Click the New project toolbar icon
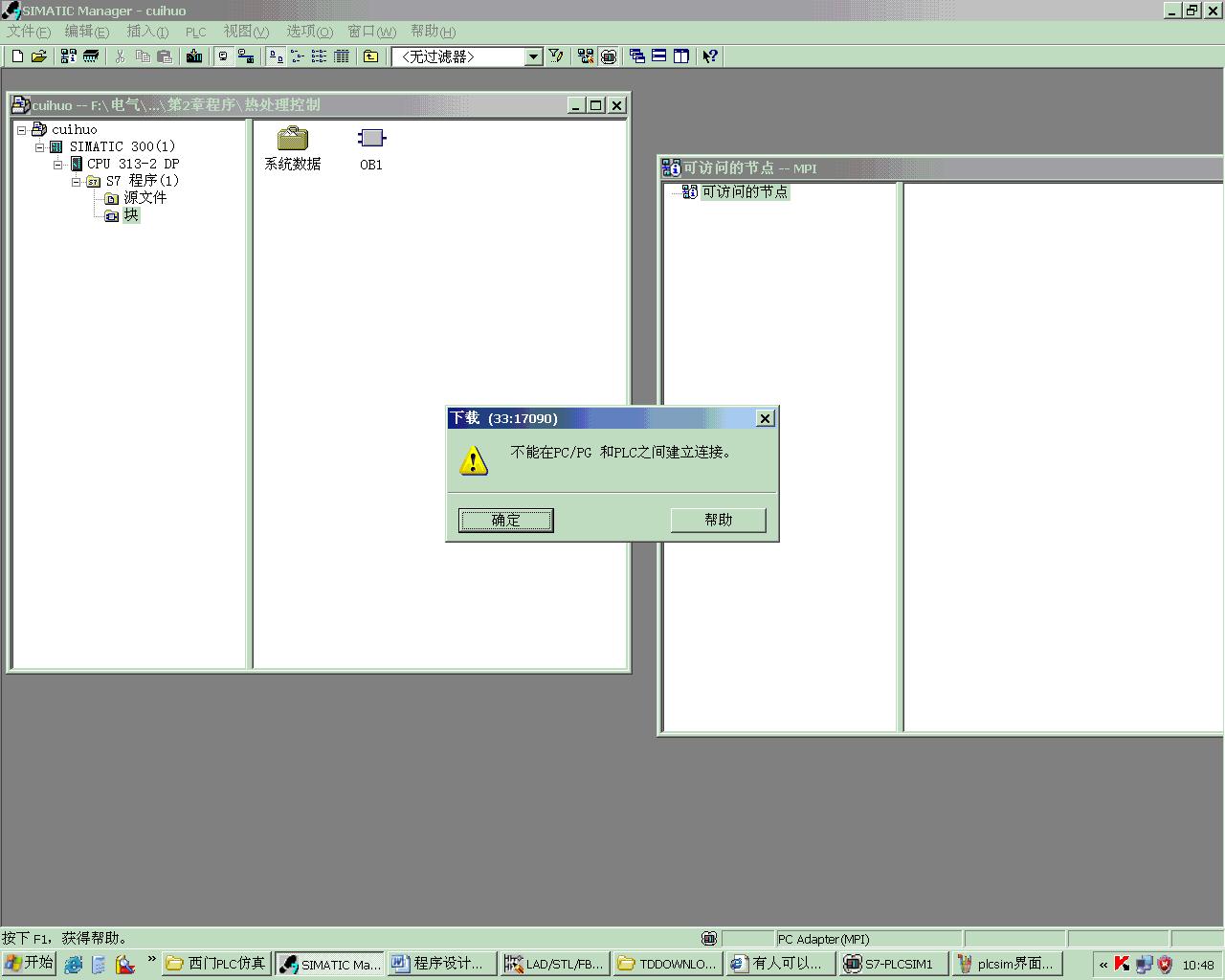1225x980 pixels. pyautogui.click(x=17, y=56)
